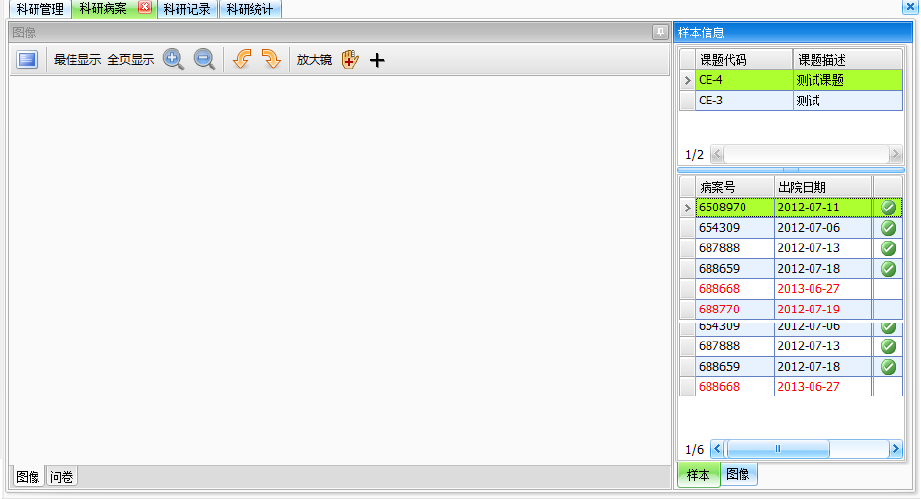Click the full-screen image view icon
This screenshot has height=499, width=921.
(x=27, y=60)
